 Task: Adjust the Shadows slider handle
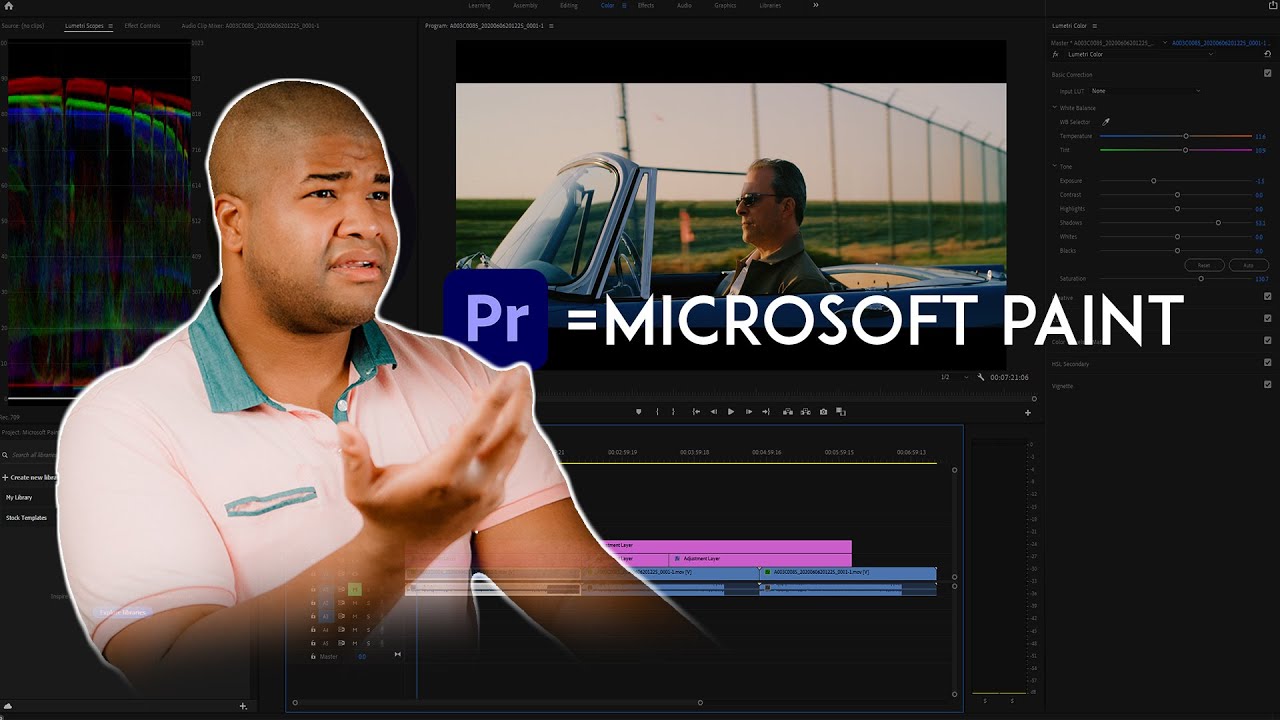tap(1218, 222)
